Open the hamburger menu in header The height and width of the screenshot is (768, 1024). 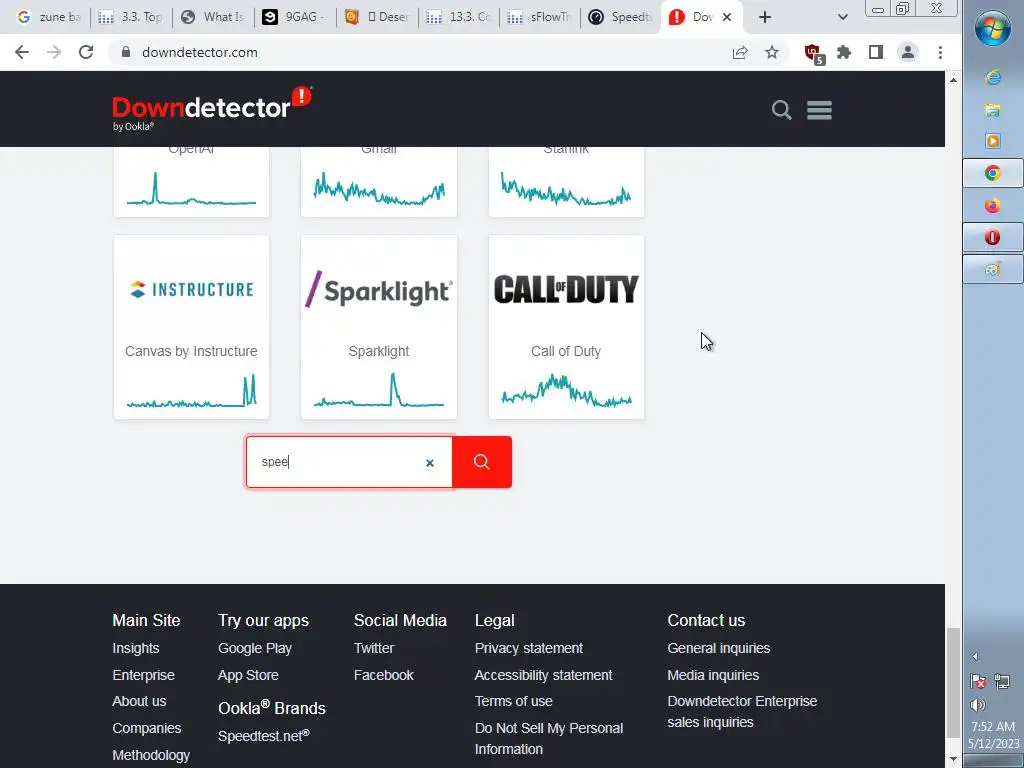tap(819, 110)
